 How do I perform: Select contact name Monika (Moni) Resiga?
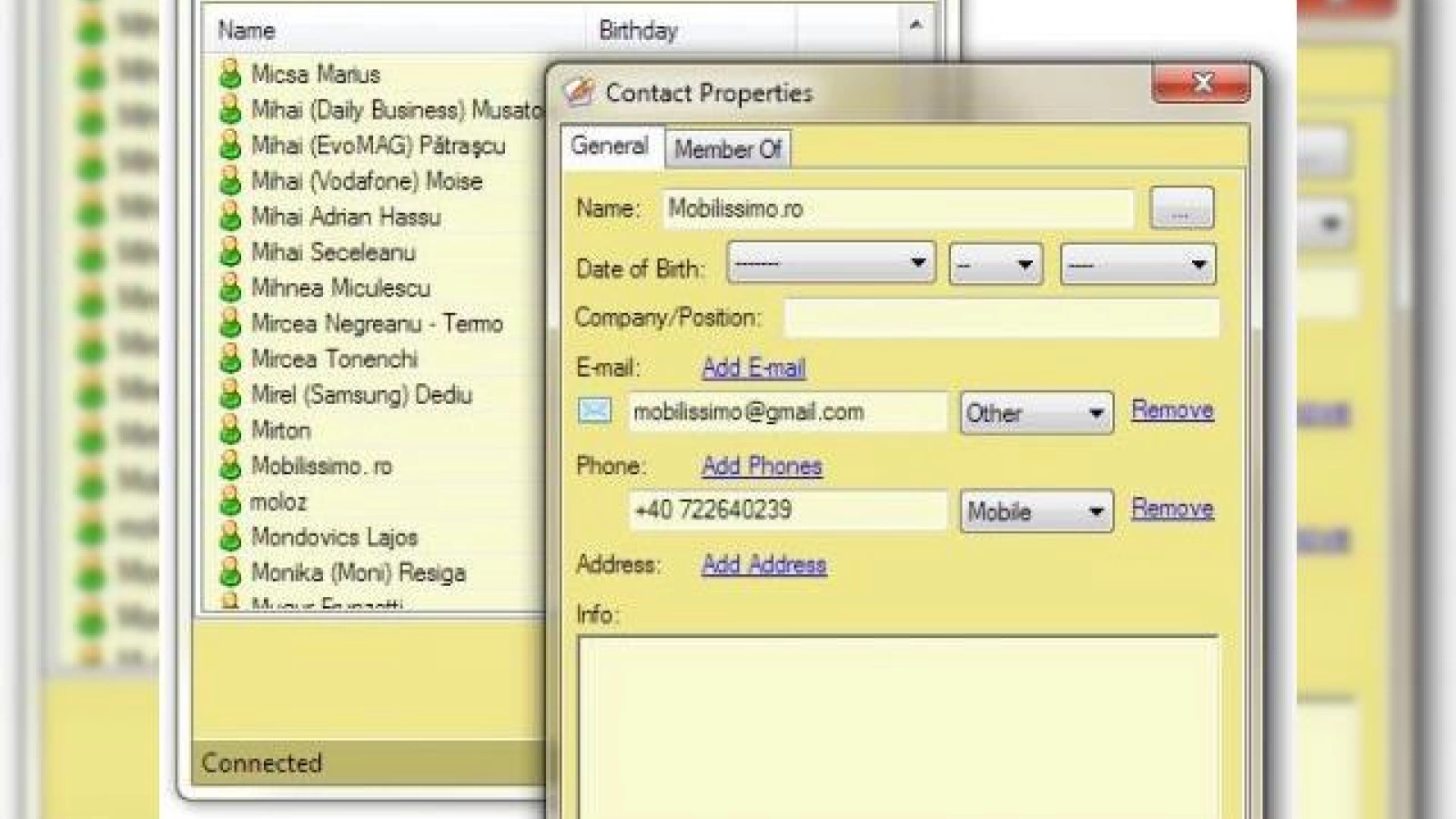point(359,572)
